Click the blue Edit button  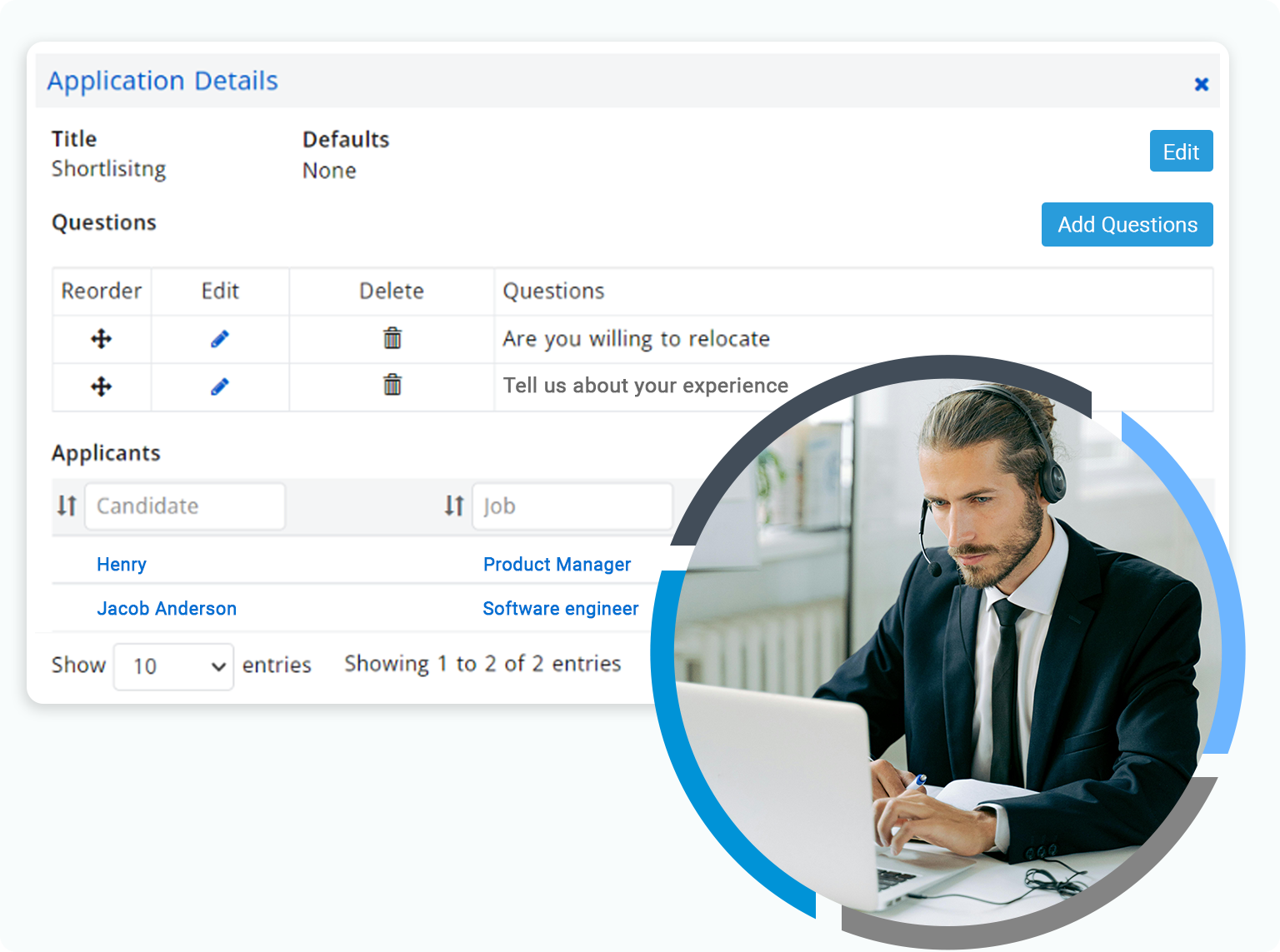[1181, 151]
